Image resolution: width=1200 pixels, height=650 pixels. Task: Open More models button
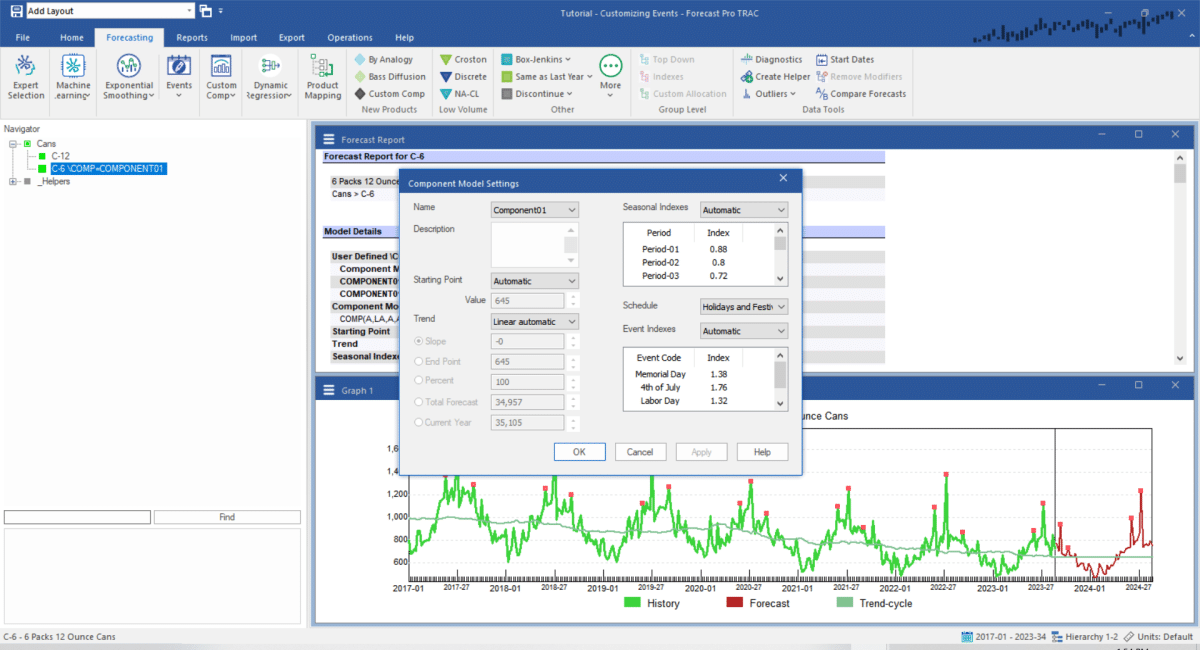[x=611, y=76]
